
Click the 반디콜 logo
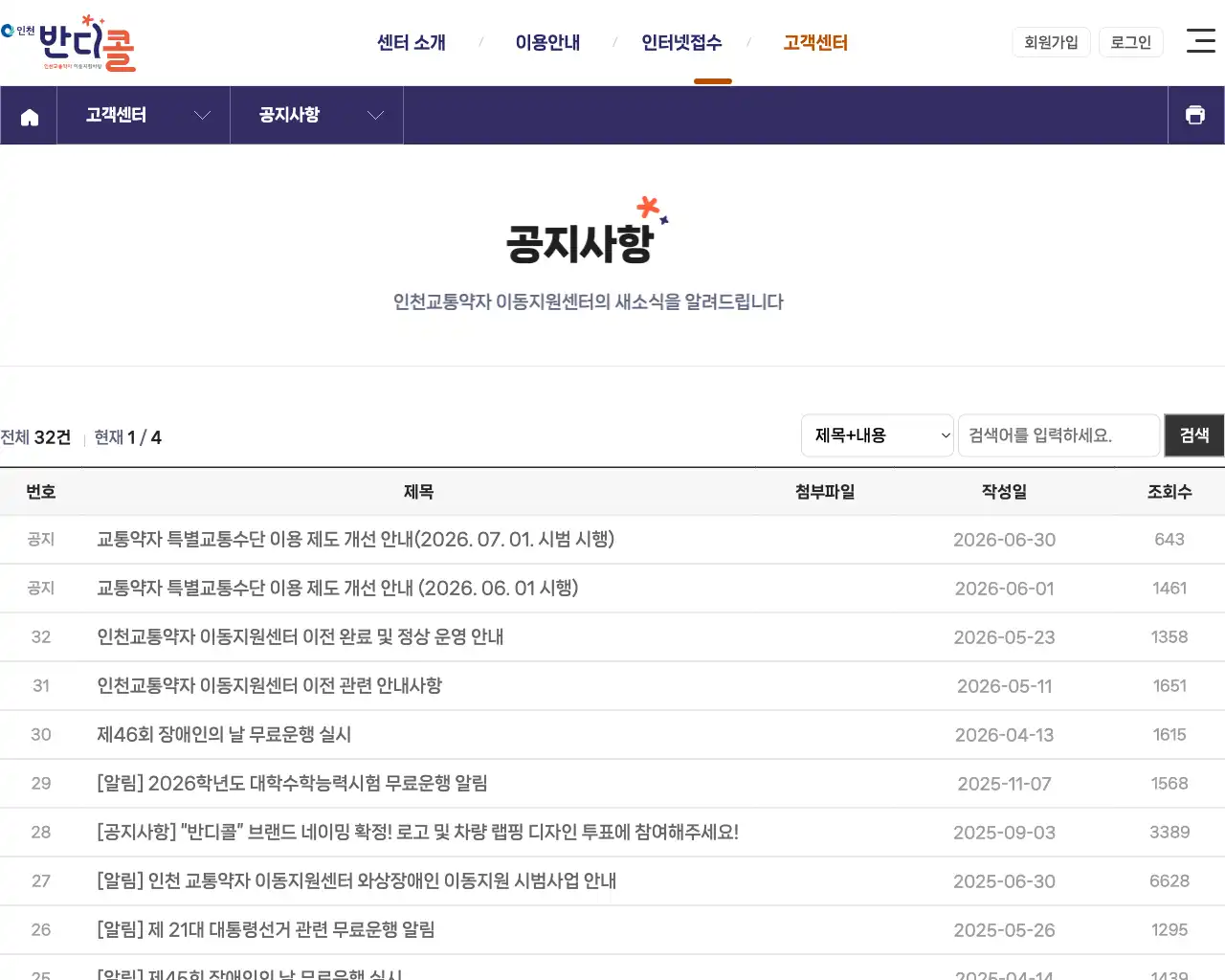69,43
